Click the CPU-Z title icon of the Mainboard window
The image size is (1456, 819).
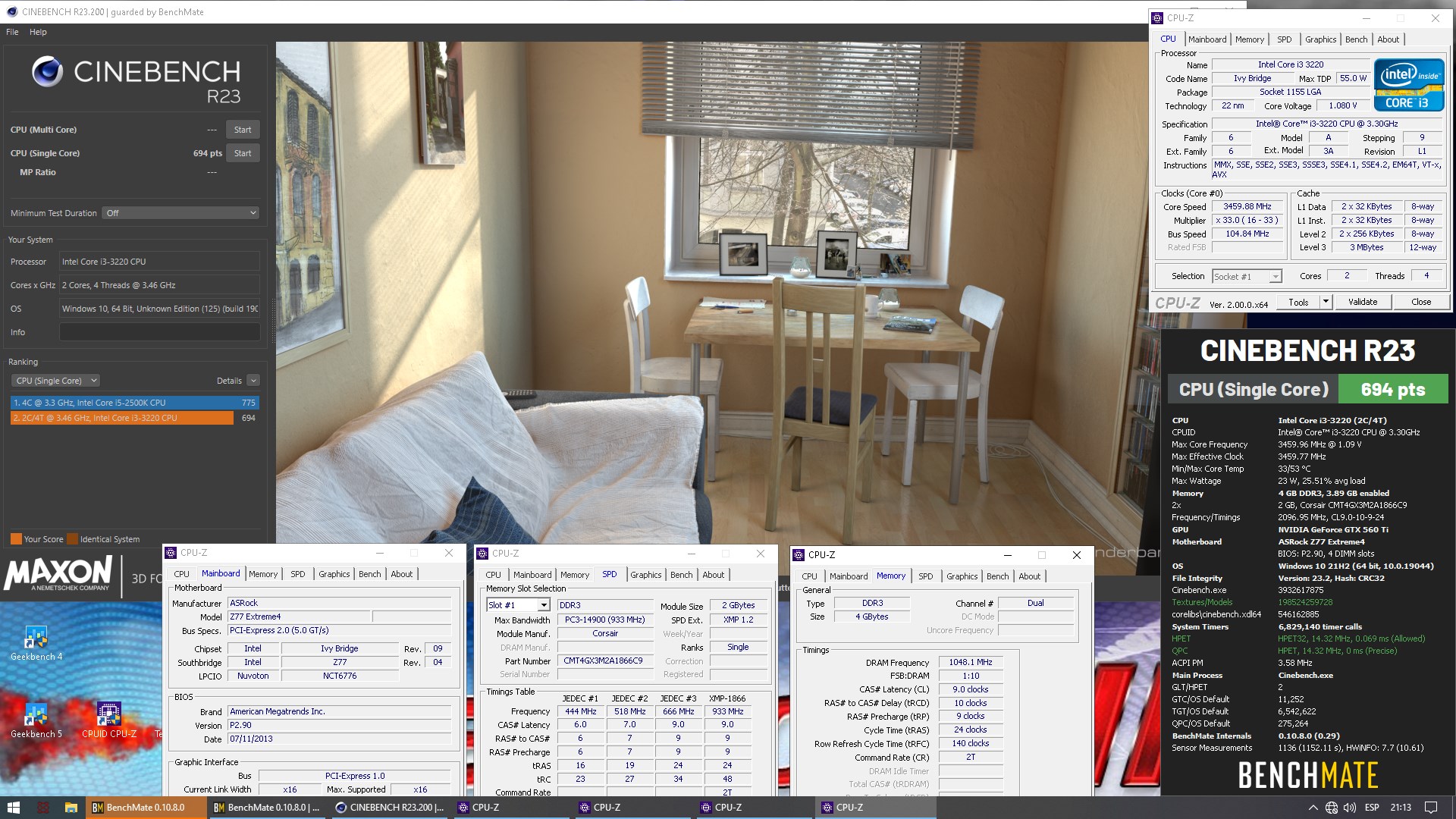[x=171, y=553]
